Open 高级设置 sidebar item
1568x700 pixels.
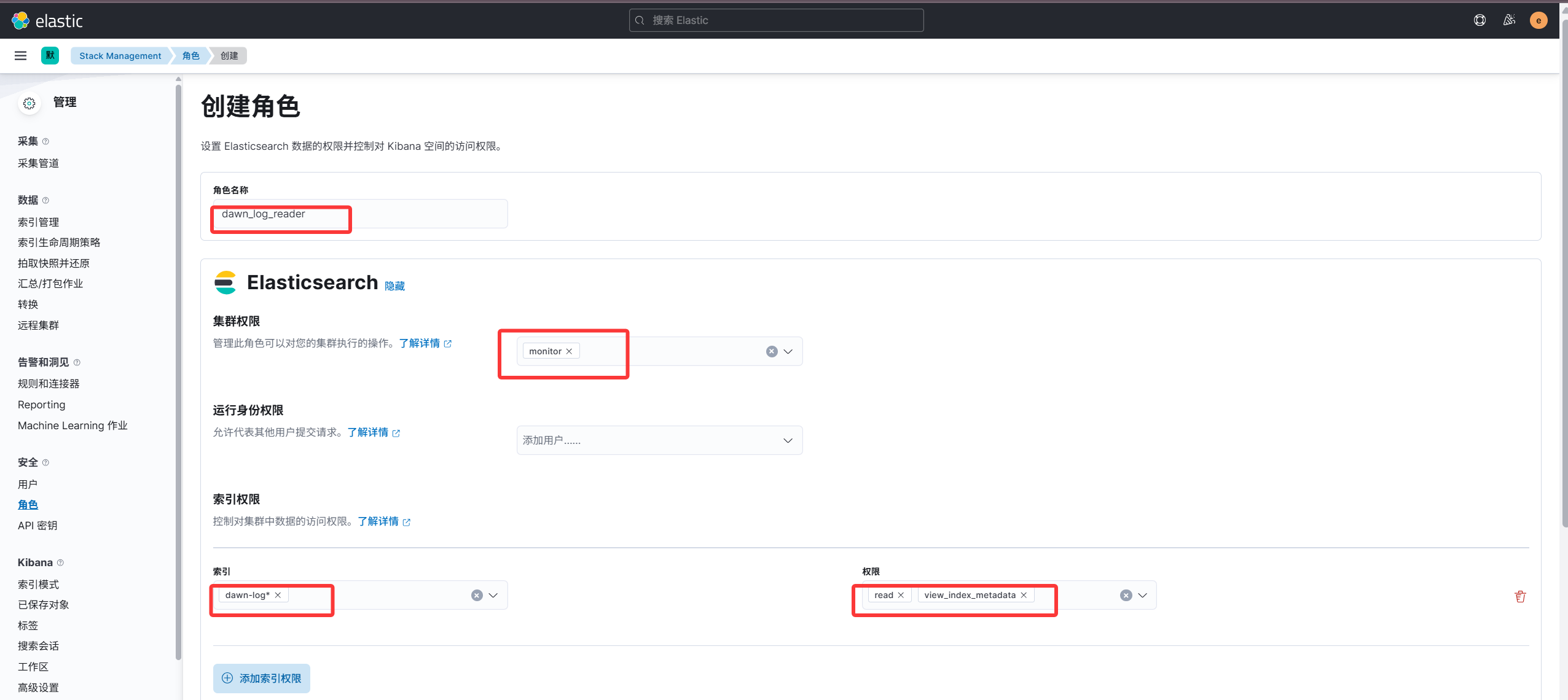tap(38, 687)
